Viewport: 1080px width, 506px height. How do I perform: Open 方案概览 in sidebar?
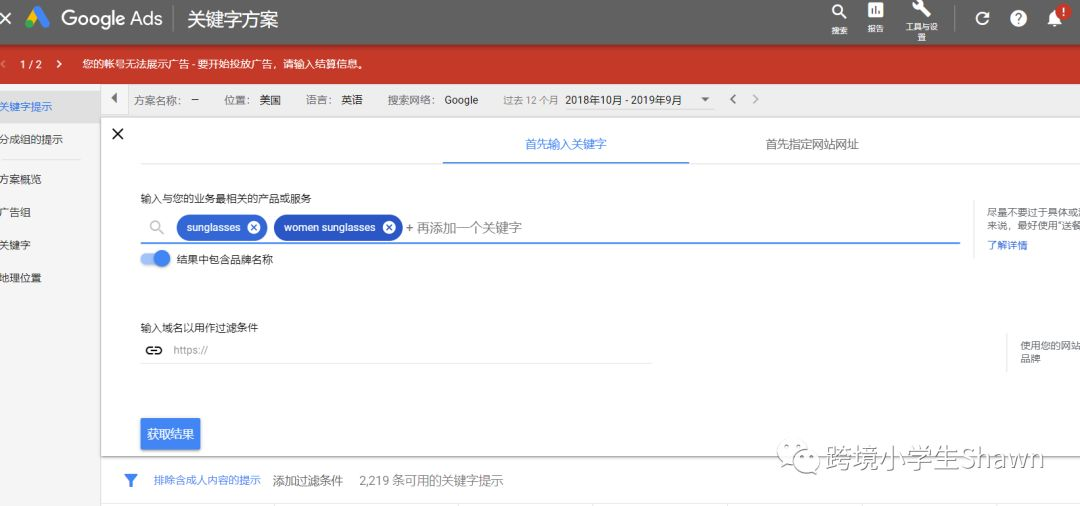pos(21,180)
